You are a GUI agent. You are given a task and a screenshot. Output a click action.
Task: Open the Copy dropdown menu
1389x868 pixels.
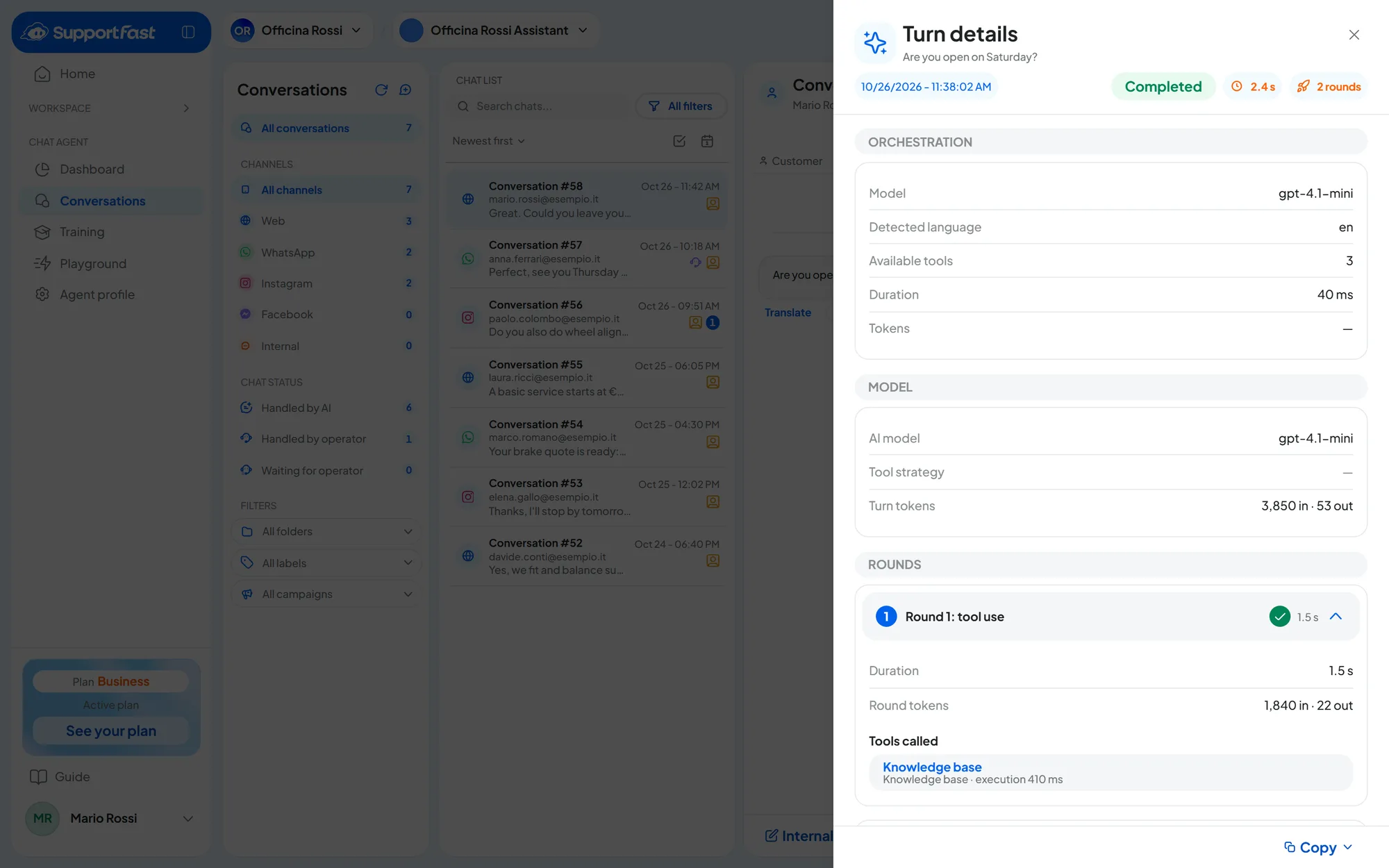coord(1317,847)
